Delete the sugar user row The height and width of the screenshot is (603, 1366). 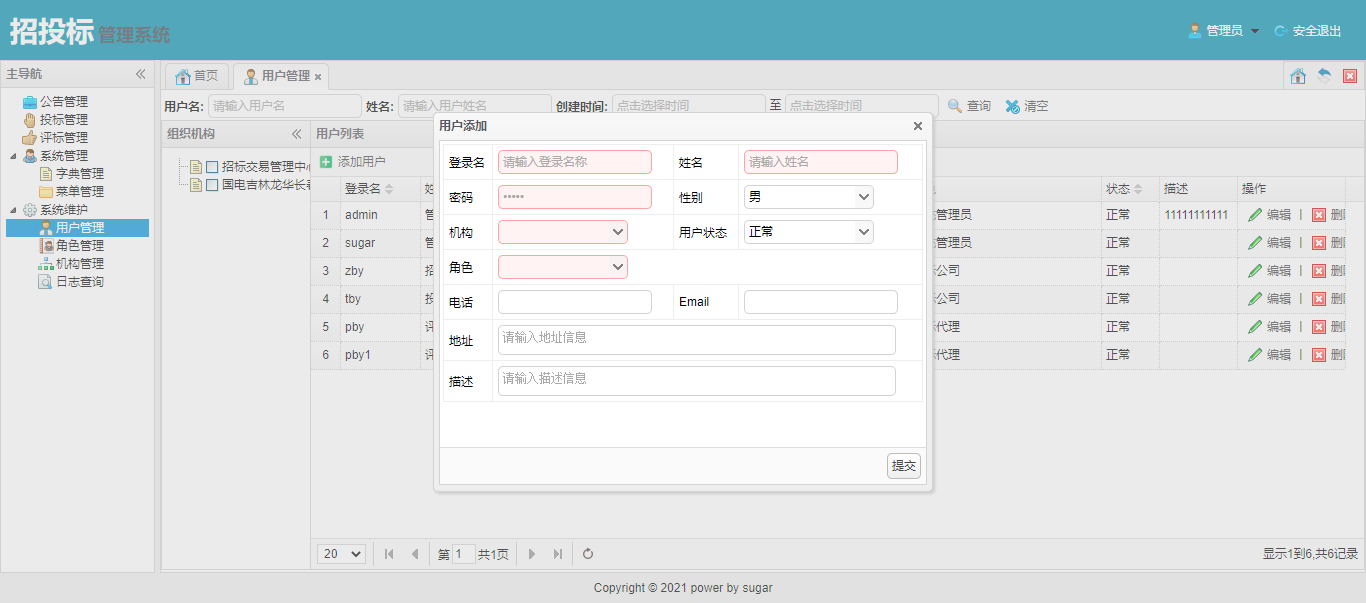(x=1328, y=243)
